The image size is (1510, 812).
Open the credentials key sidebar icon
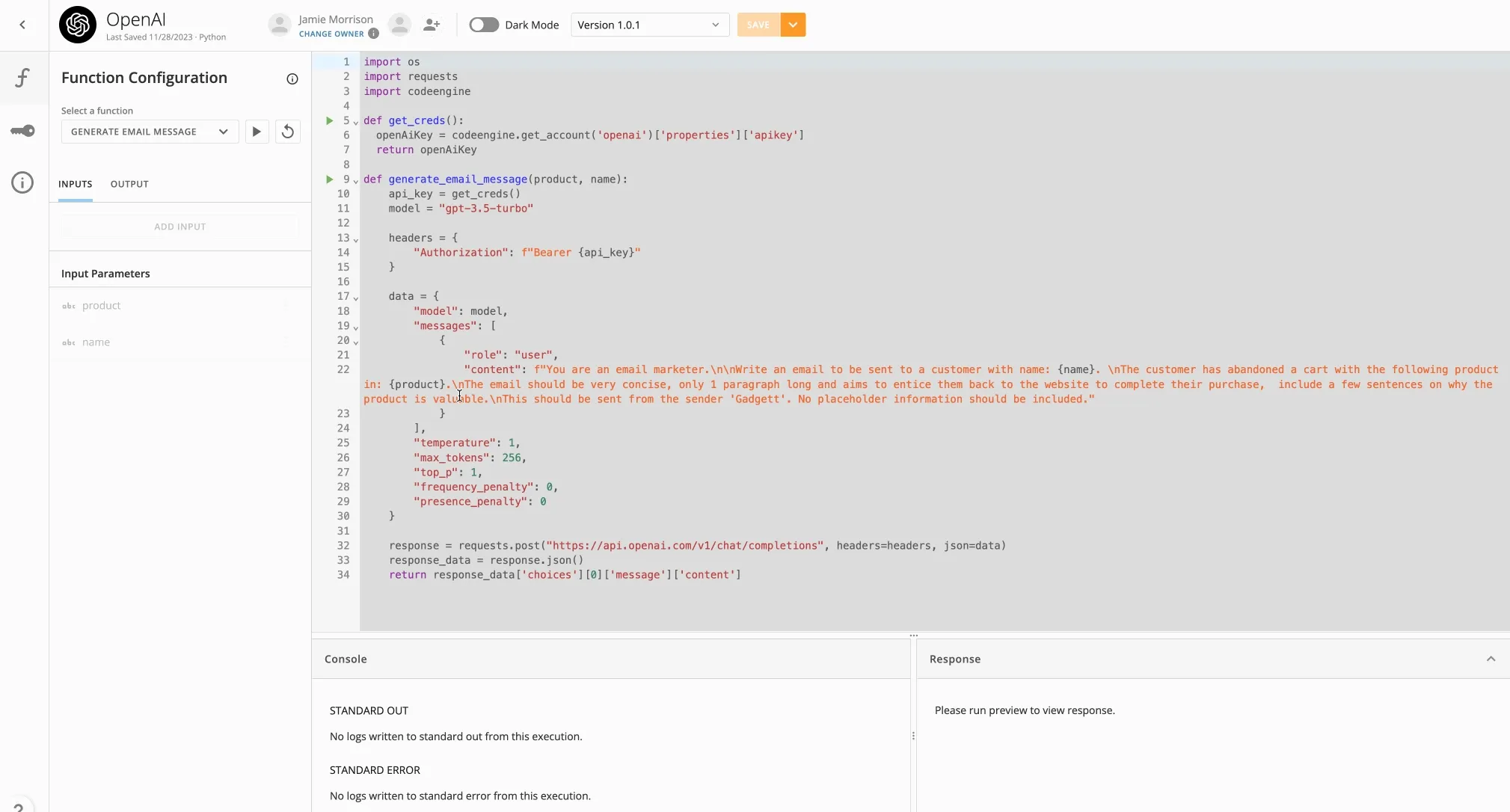pos(22,131)
